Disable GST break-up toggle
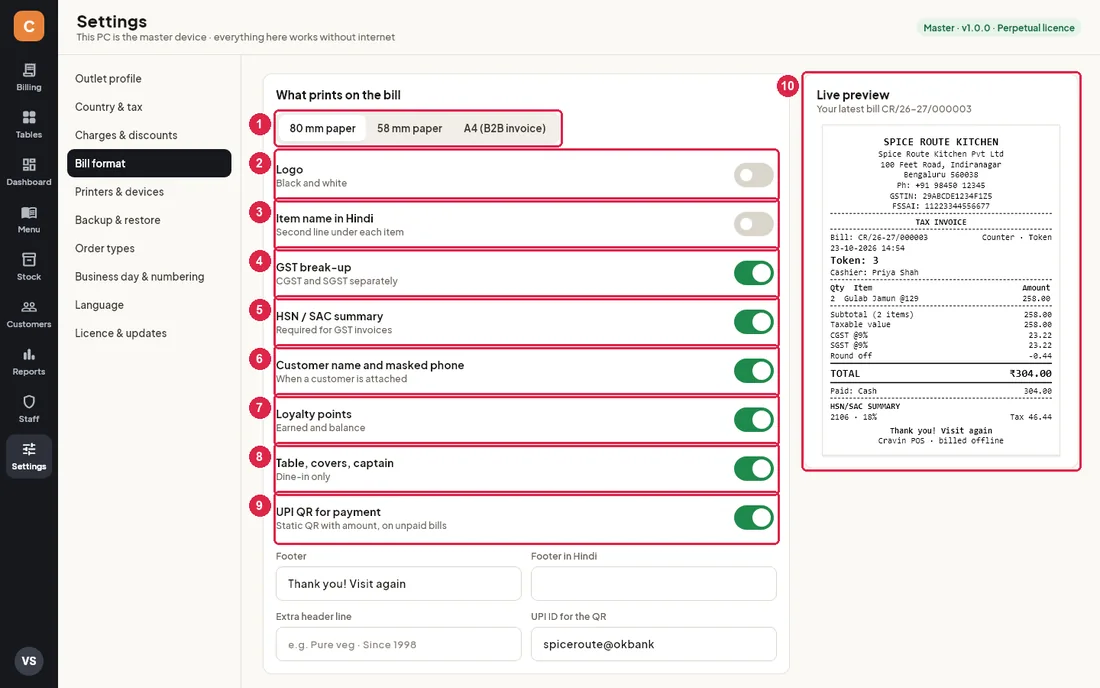The width and height of the screenshot is (1100, 688). [x=753, y=273]
